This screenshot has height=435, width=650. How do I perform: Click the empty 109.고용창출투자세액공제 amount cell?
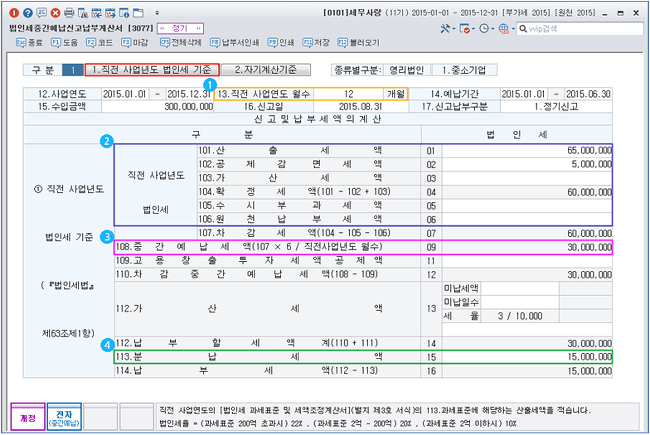[x=527, y=261]
